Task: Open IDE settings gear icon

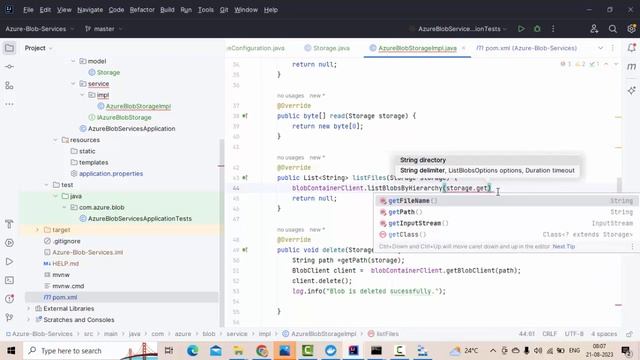Action: 631,29
